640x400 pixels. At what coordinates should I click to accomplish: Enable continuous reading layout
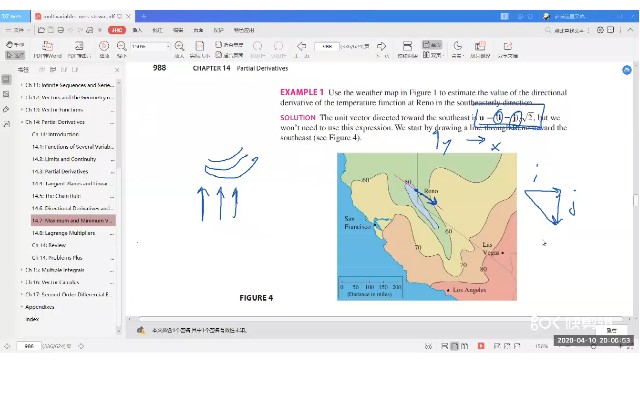[x=407, y=50]
